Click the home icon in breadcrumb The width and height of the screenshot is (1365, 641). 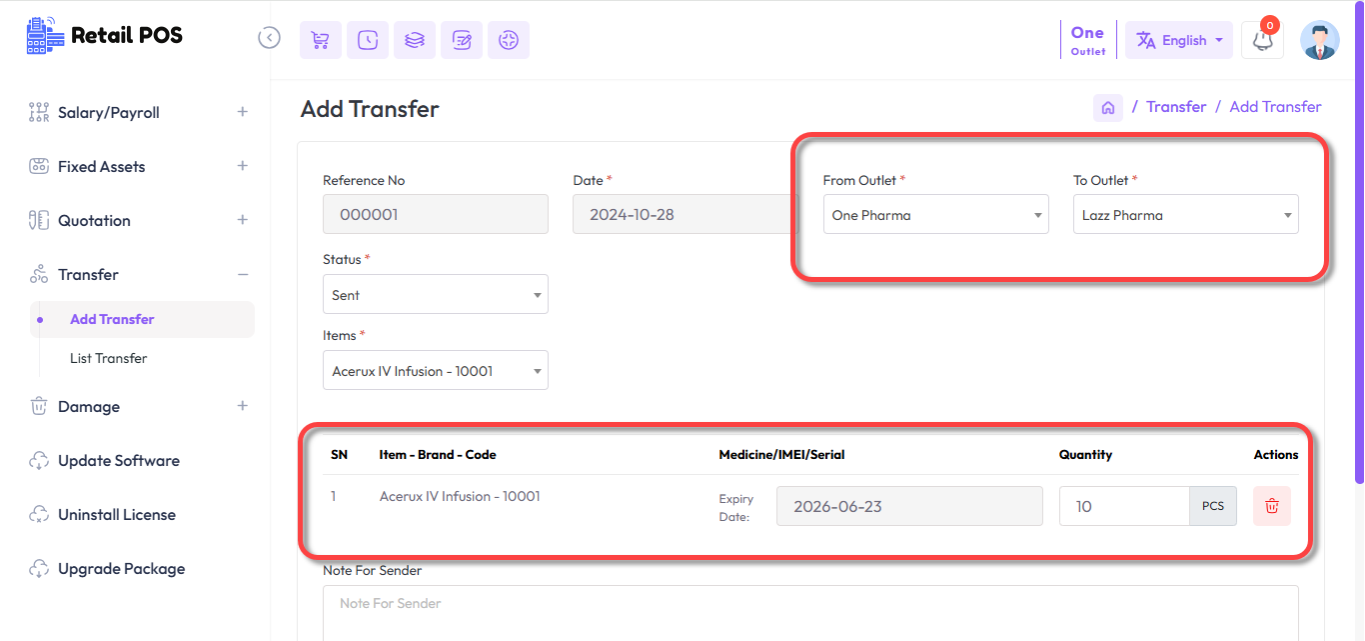point(1107,107)
